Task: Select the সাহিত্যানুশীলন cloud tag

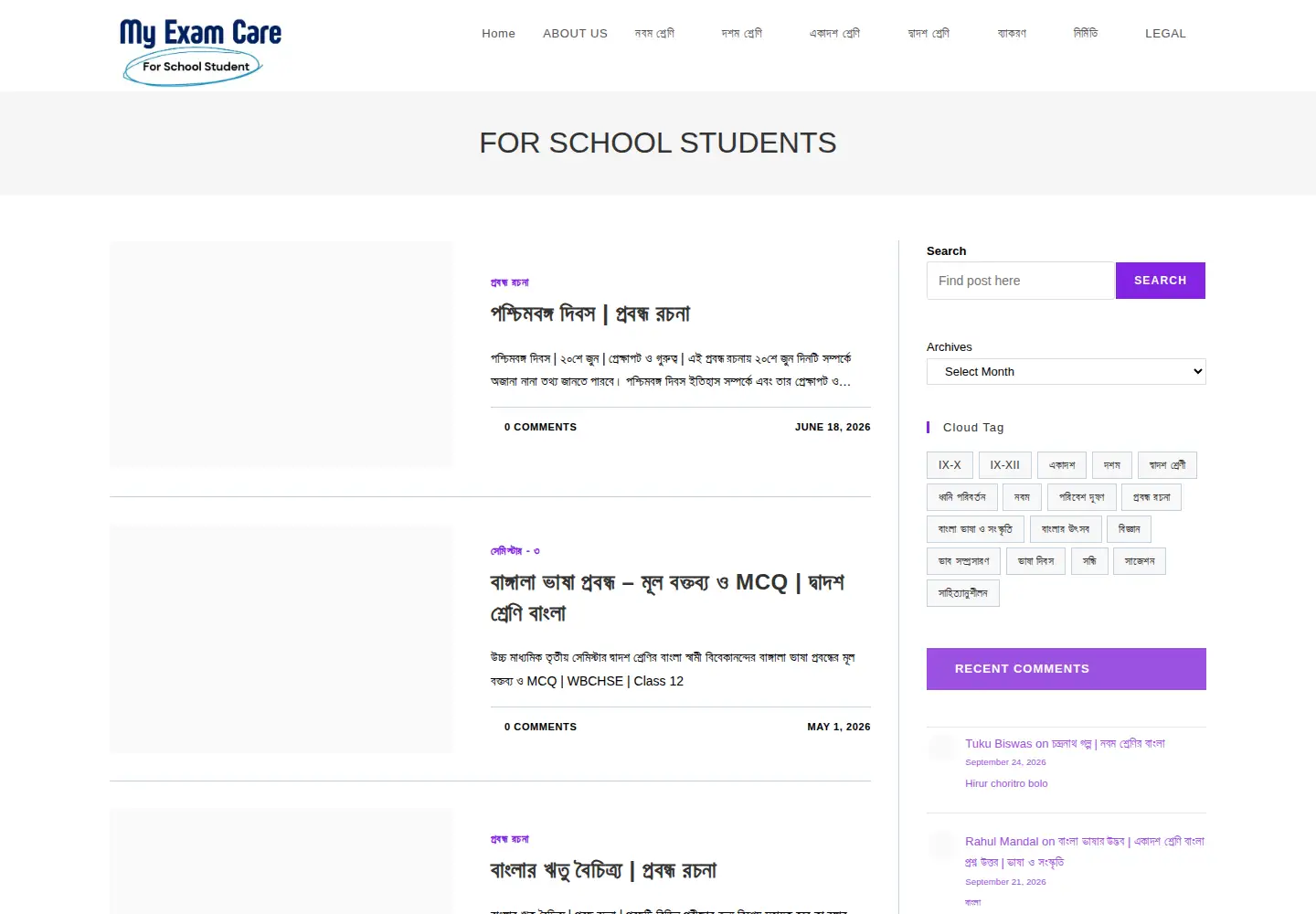Action: 963,593
